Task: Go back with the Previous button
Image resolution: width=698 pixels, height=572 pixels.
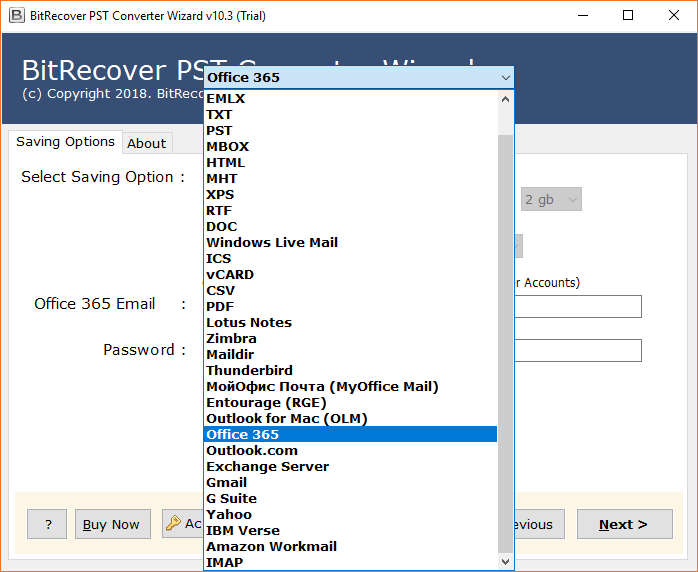Action: (540, 524)
